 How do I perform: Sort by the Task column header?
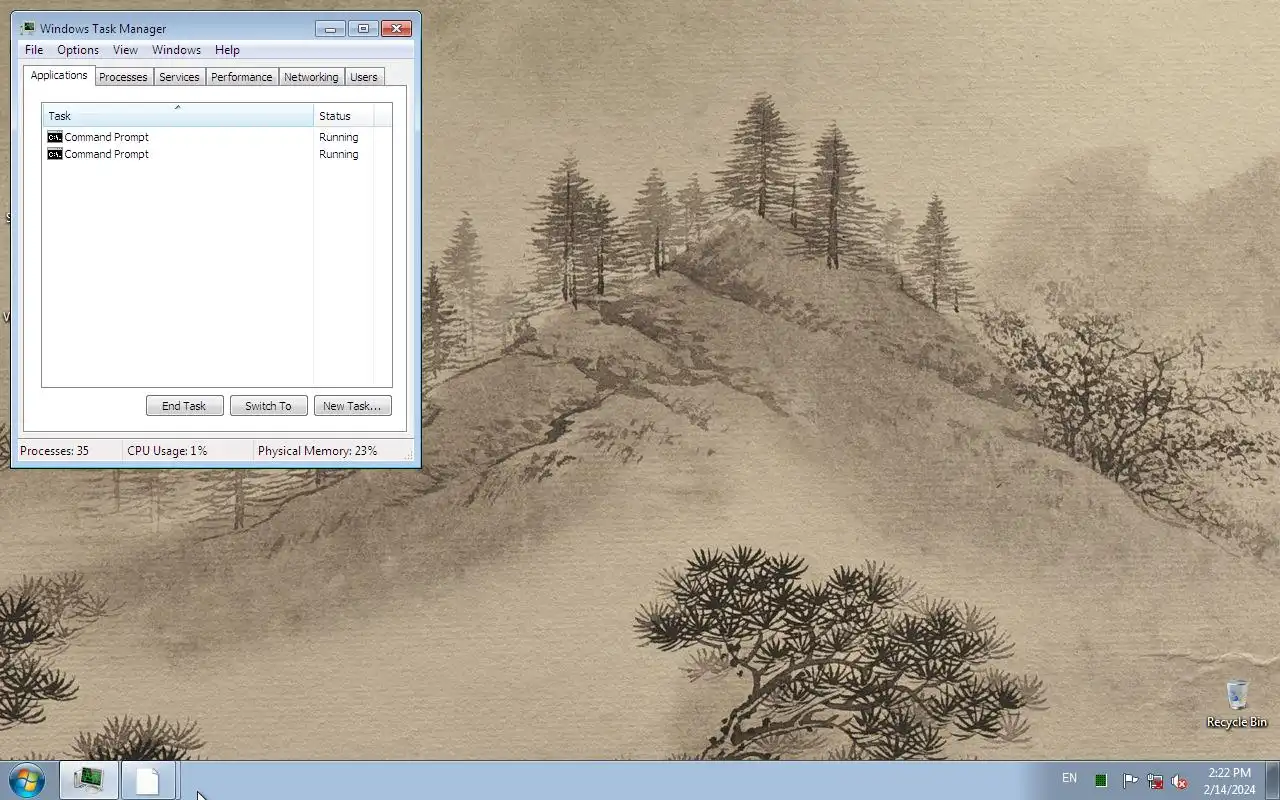click(x=178, y=115)
